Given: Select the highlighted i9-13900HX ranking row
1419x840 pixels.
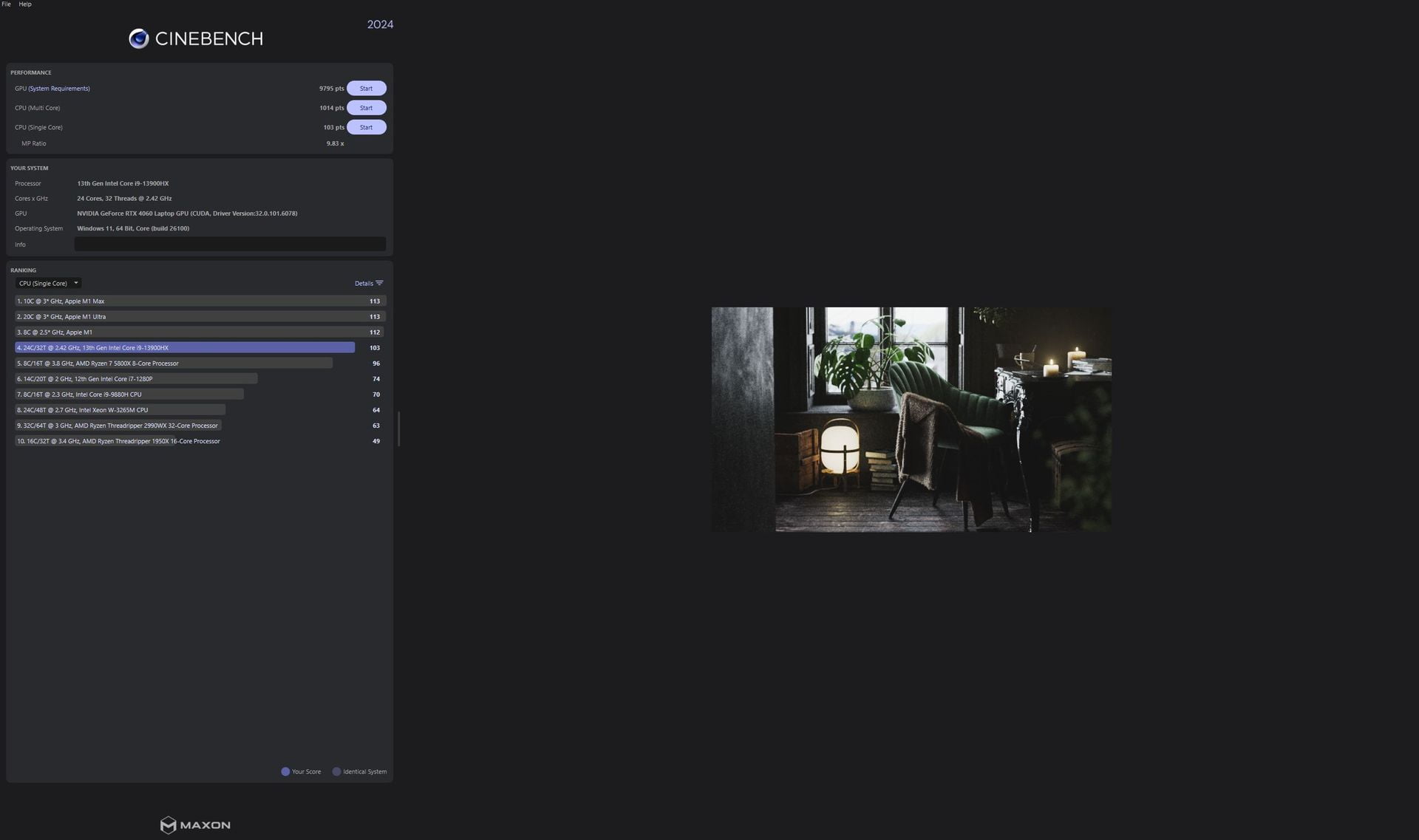Looking at the screenshot, I should [200, 347].
